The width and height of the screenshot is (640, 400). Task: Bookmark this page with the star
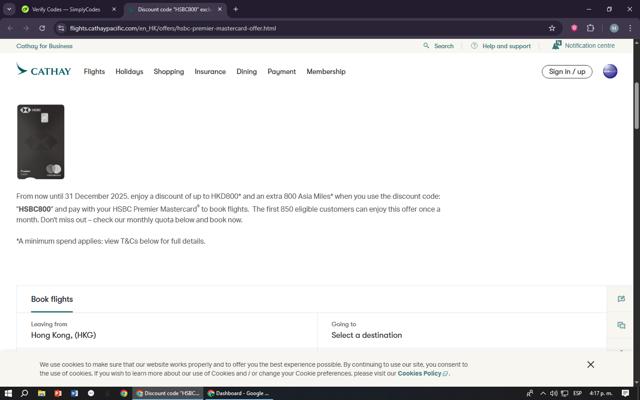point(552,28)
